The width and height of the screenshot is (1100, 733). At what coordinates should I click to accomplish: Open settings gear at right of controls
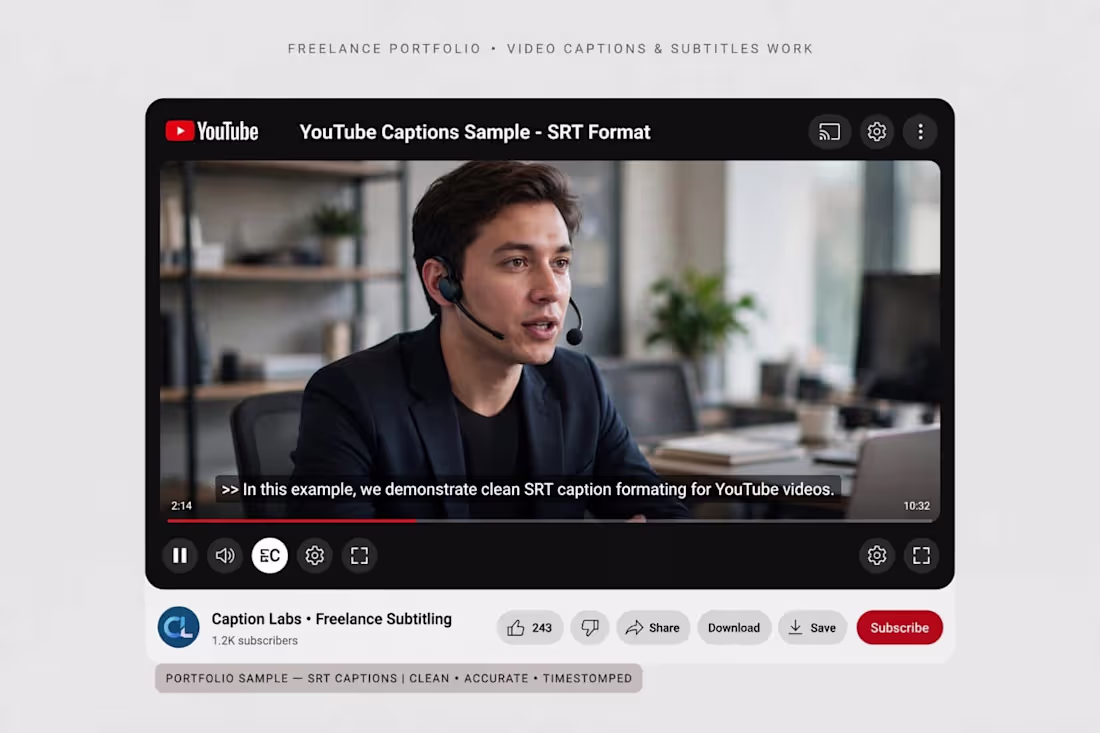[877, 556]
